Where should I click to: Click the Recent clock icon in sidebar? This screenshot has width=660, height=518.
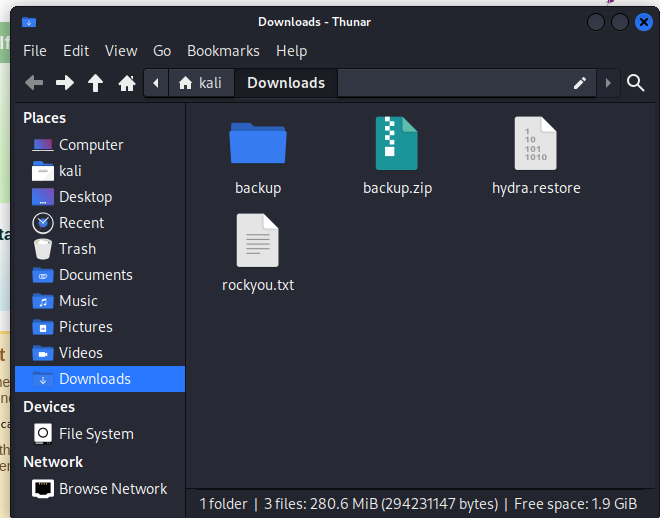click(x=43, y=223)
